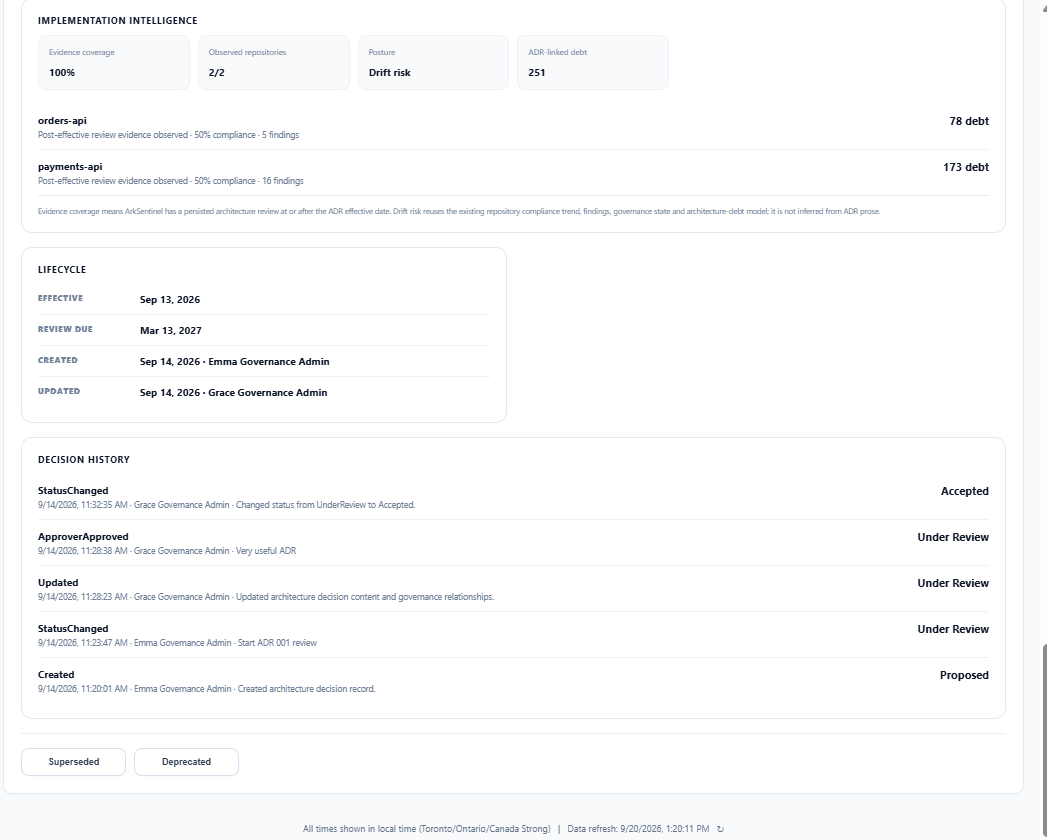Select the Created history entry

point(513,681)
